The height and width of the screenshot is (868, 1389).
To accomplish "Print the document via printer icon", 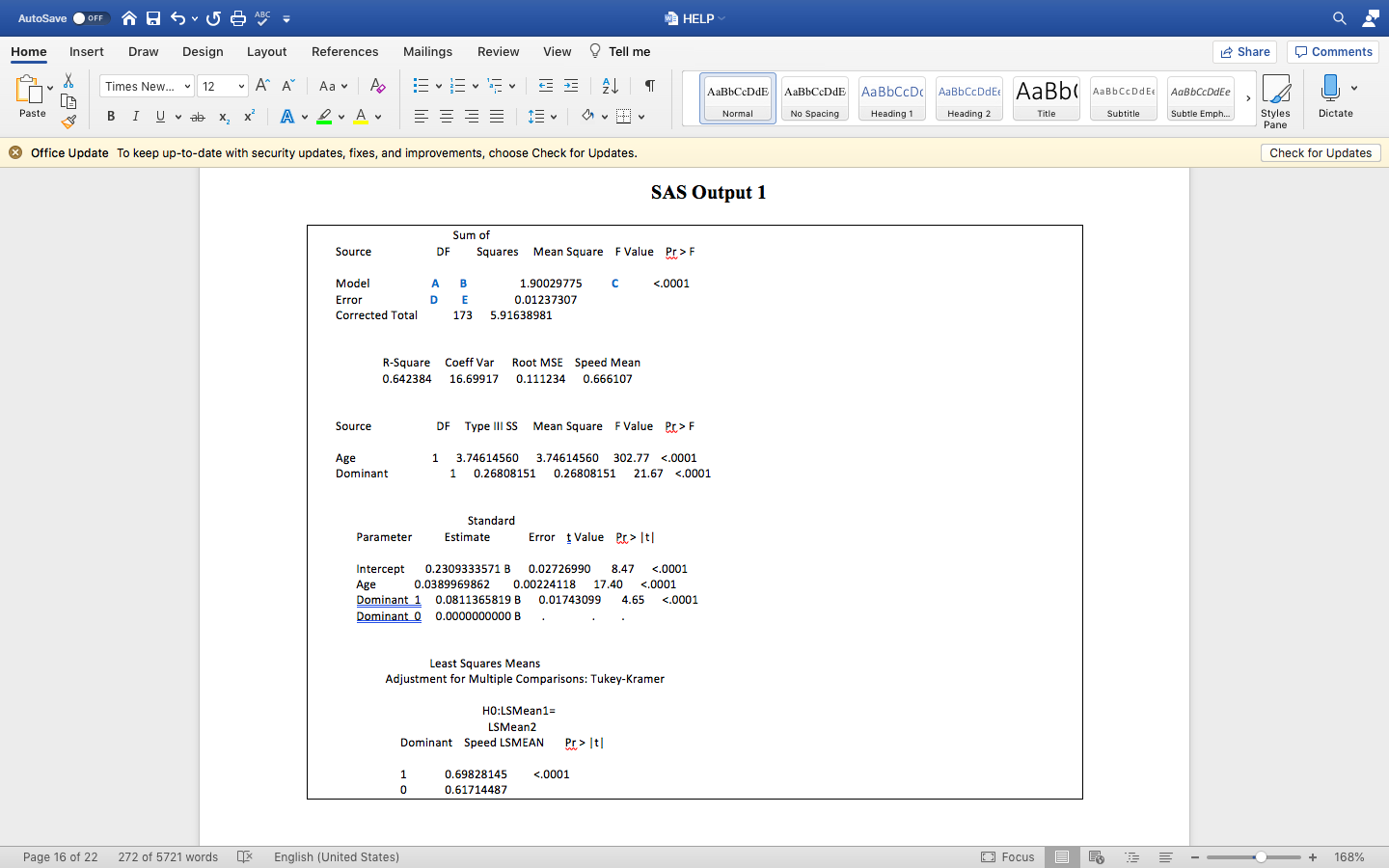I will tap(238, 18).
